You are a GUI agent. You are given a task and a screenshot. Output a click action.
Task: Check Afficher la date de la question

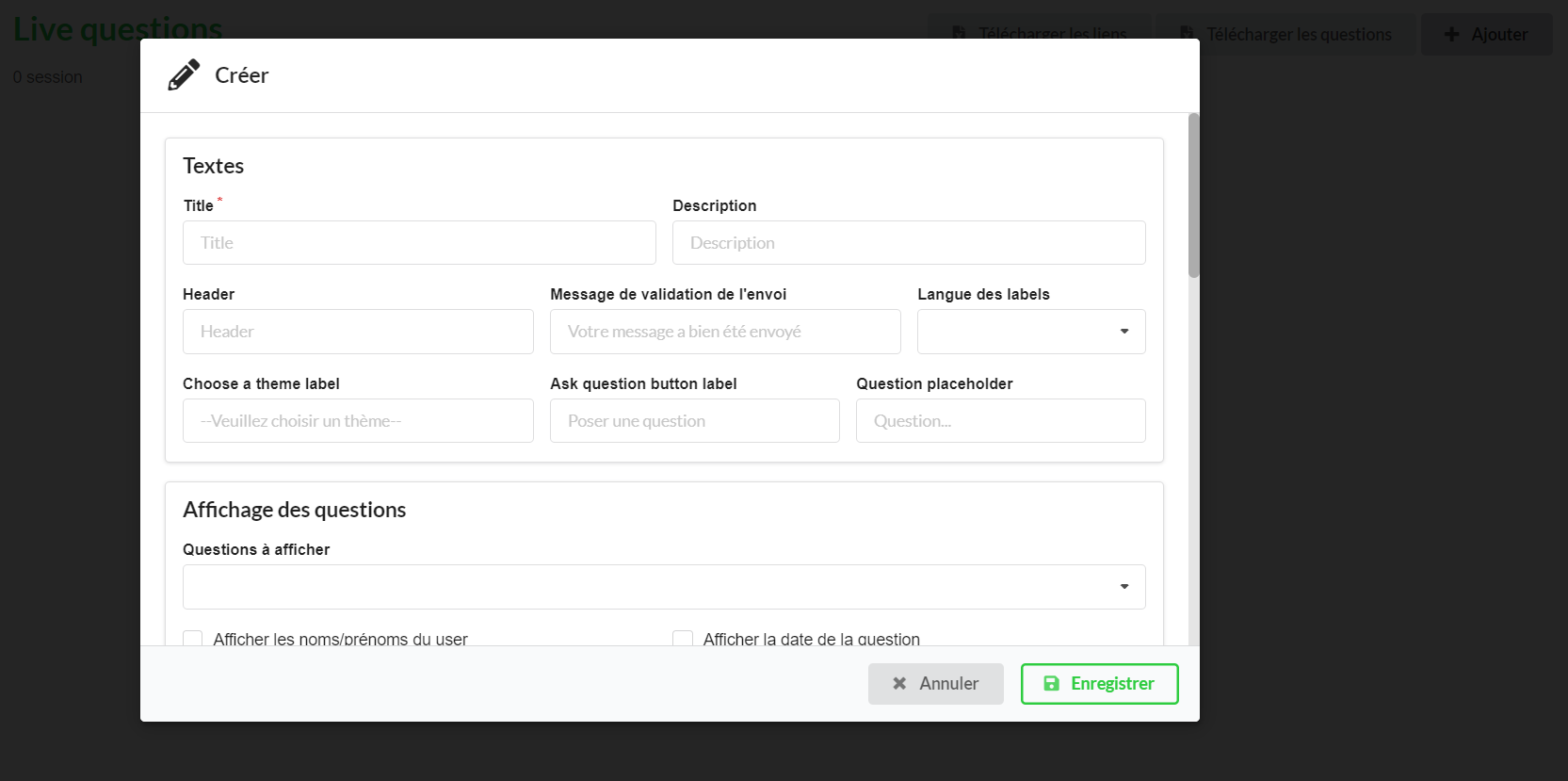[683, 639]
